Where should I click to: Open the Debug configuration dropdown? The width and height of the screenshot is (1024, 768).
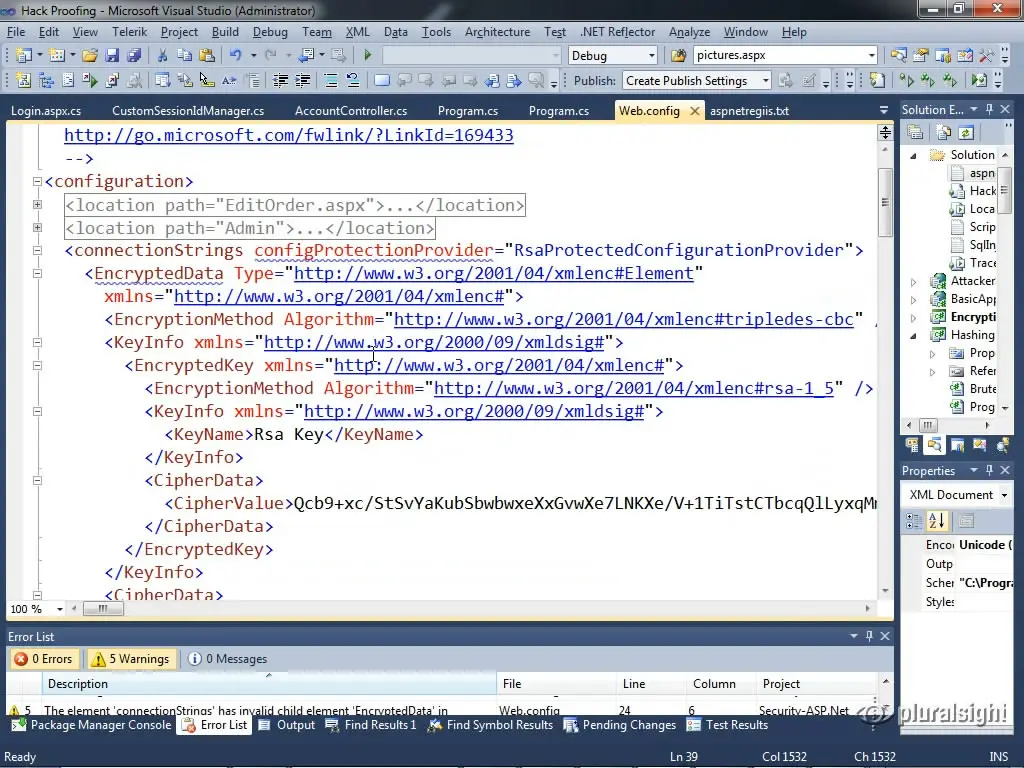(651, 56)
